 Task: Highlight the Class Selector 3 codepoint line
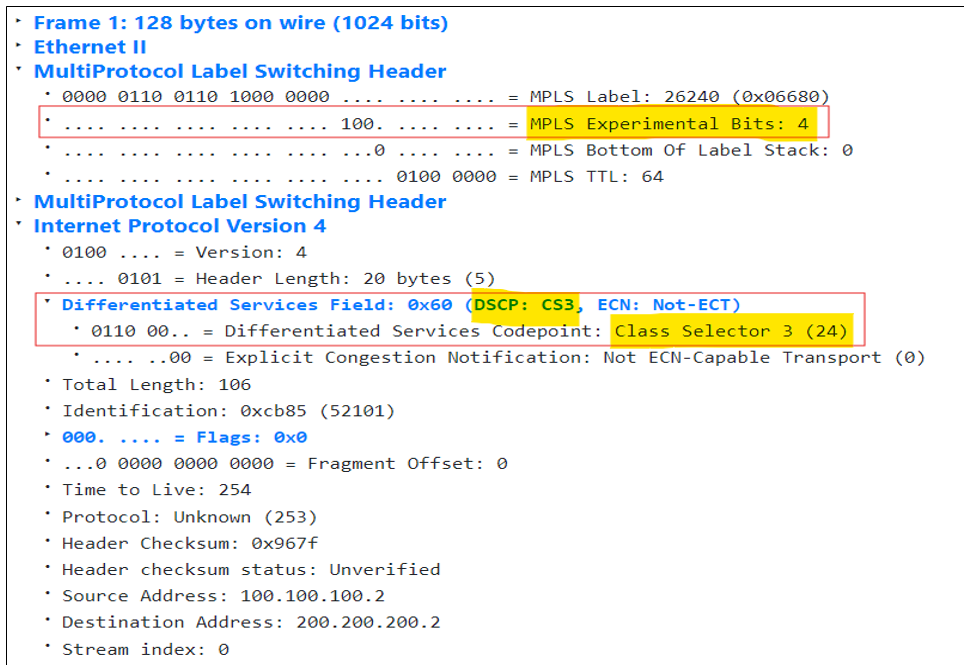coord(470,331)
